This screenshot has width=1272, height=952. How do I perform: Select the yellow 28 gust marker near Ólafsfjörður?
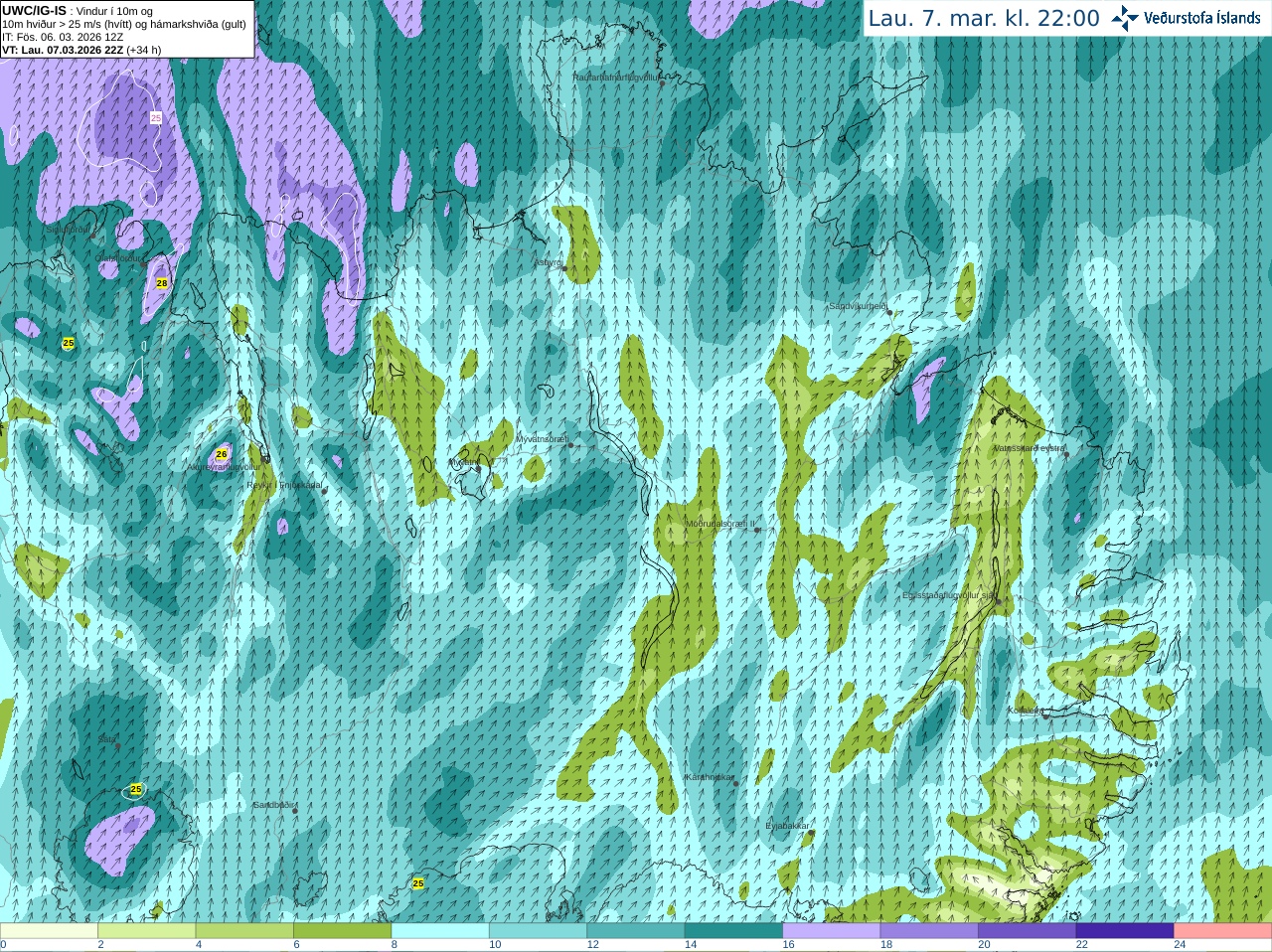[162, 283]
